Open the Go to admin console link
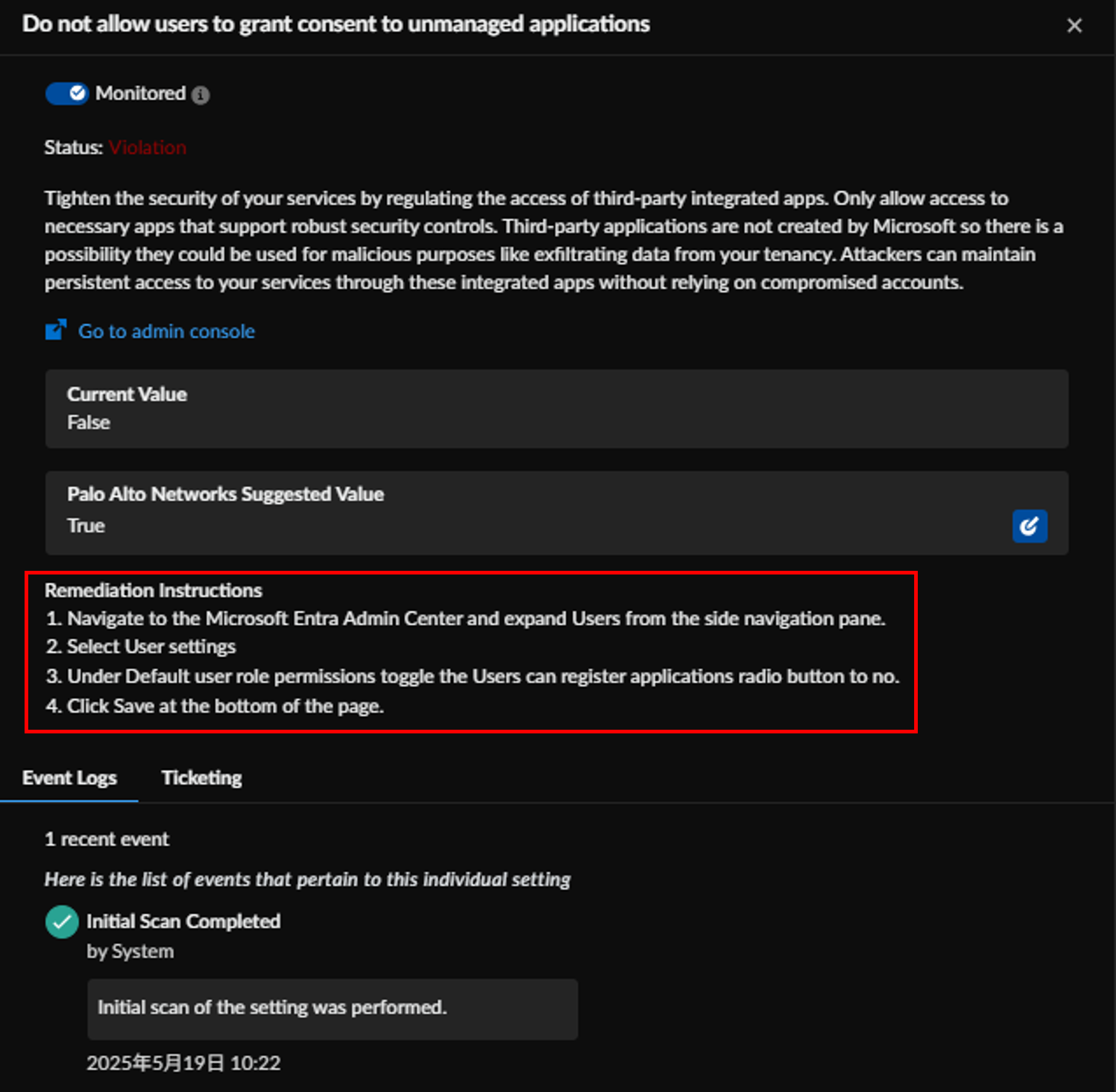1116x1092 pixels. click(166, 331)
